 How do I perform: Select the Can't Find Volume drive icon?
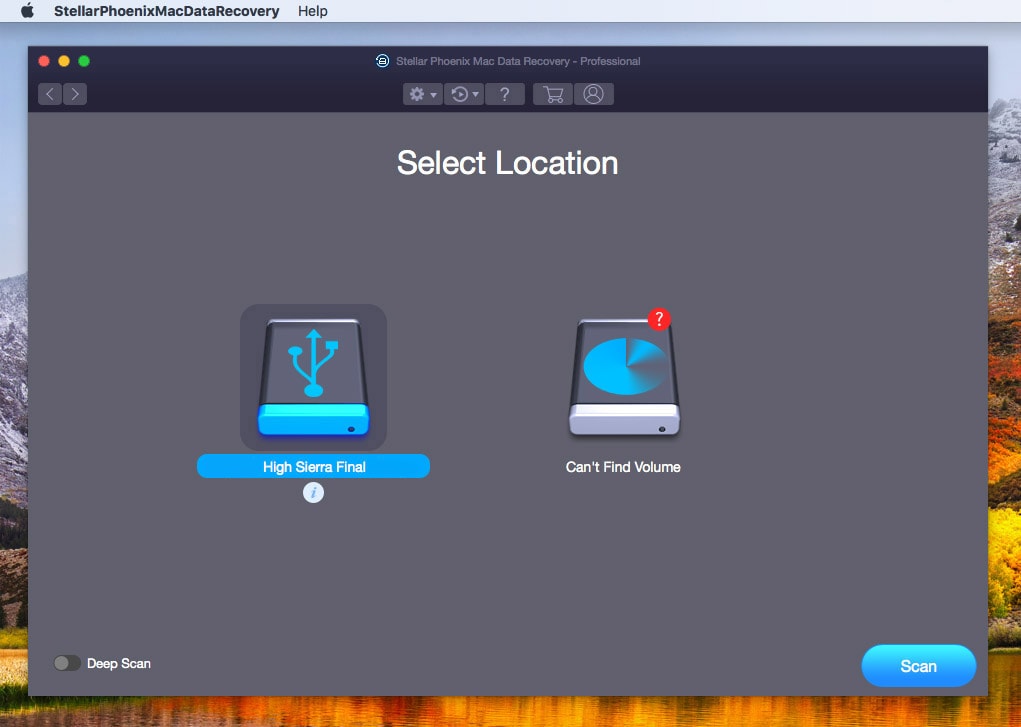pos(622,378)
